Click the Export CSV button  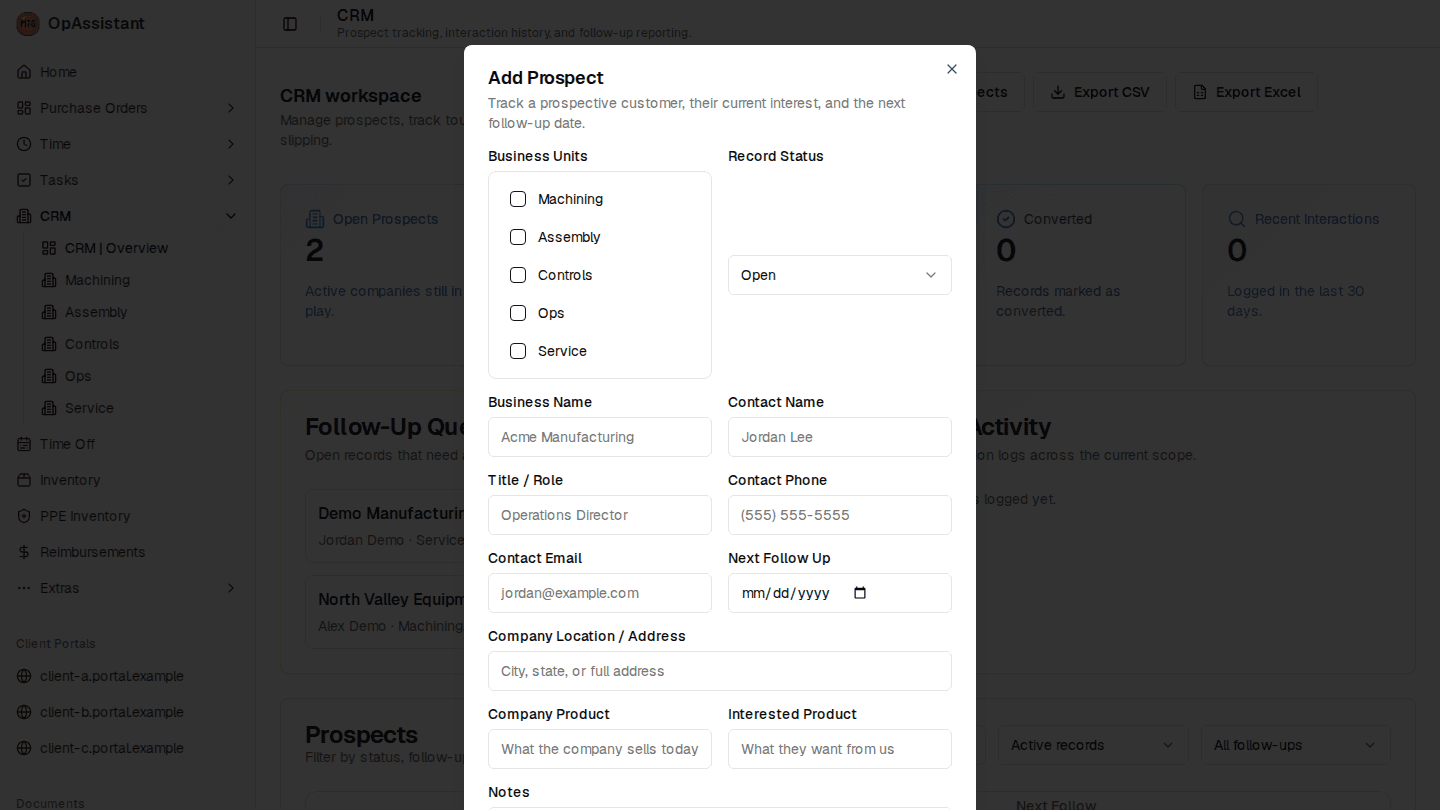1100,92
